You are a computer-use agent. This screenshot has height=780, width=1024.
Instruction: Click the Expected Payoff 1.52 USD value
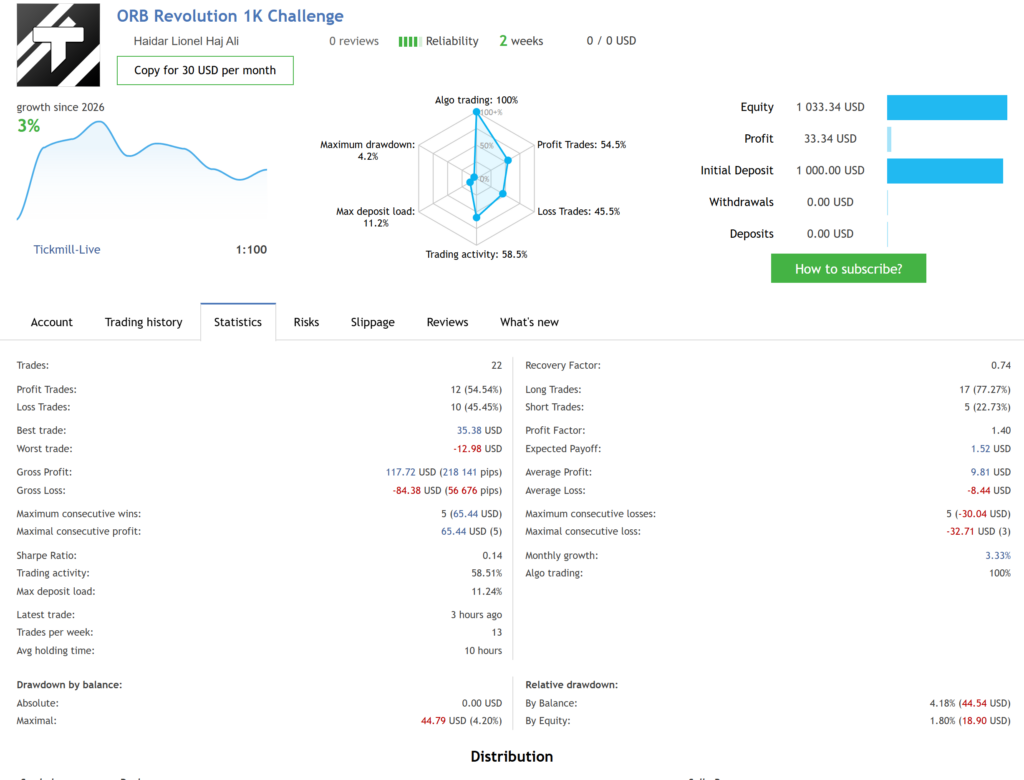tap(991, 449)
